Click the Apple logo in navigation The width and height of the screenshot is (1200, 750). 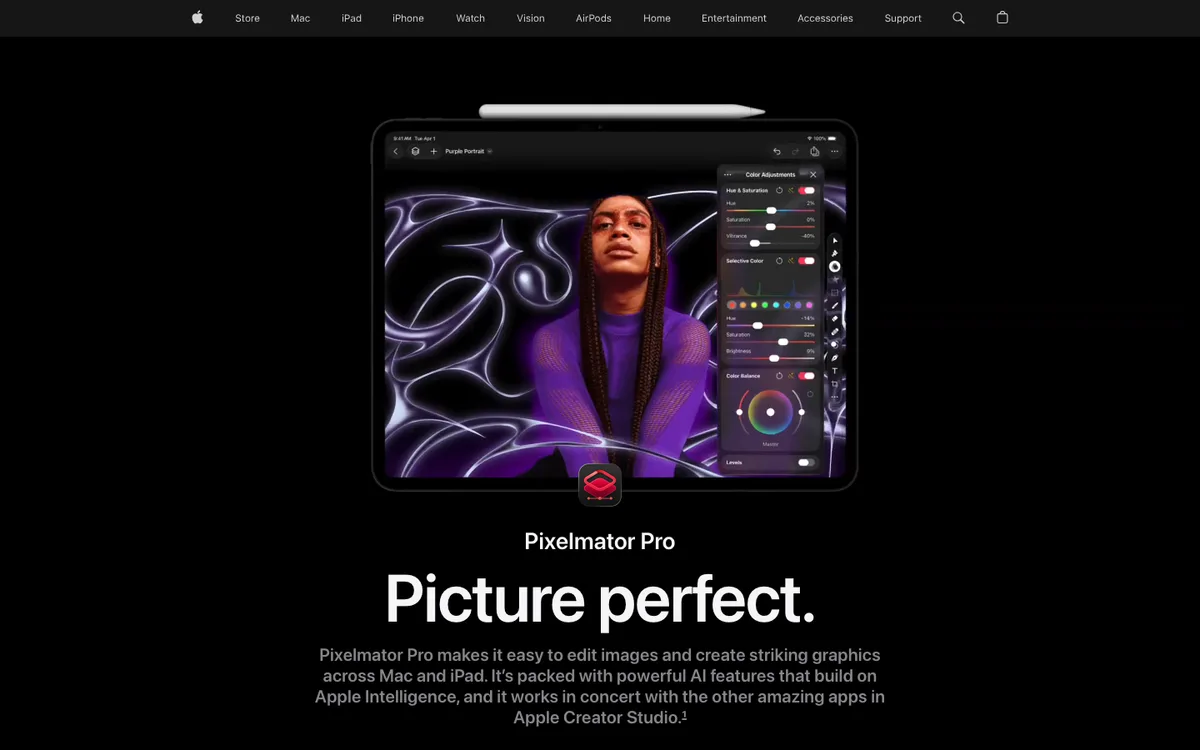[197, 18]
